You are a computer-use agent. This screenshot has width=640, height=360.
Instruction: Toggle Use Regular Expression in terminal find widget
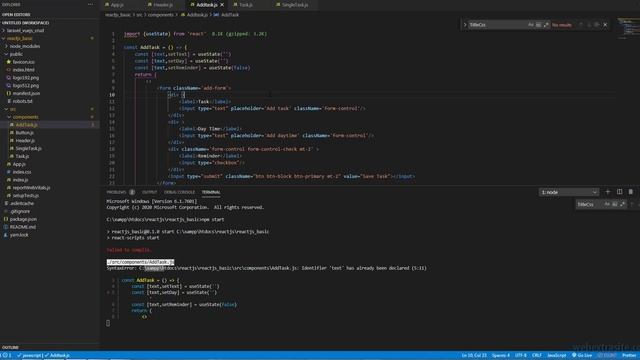[622, 204]
